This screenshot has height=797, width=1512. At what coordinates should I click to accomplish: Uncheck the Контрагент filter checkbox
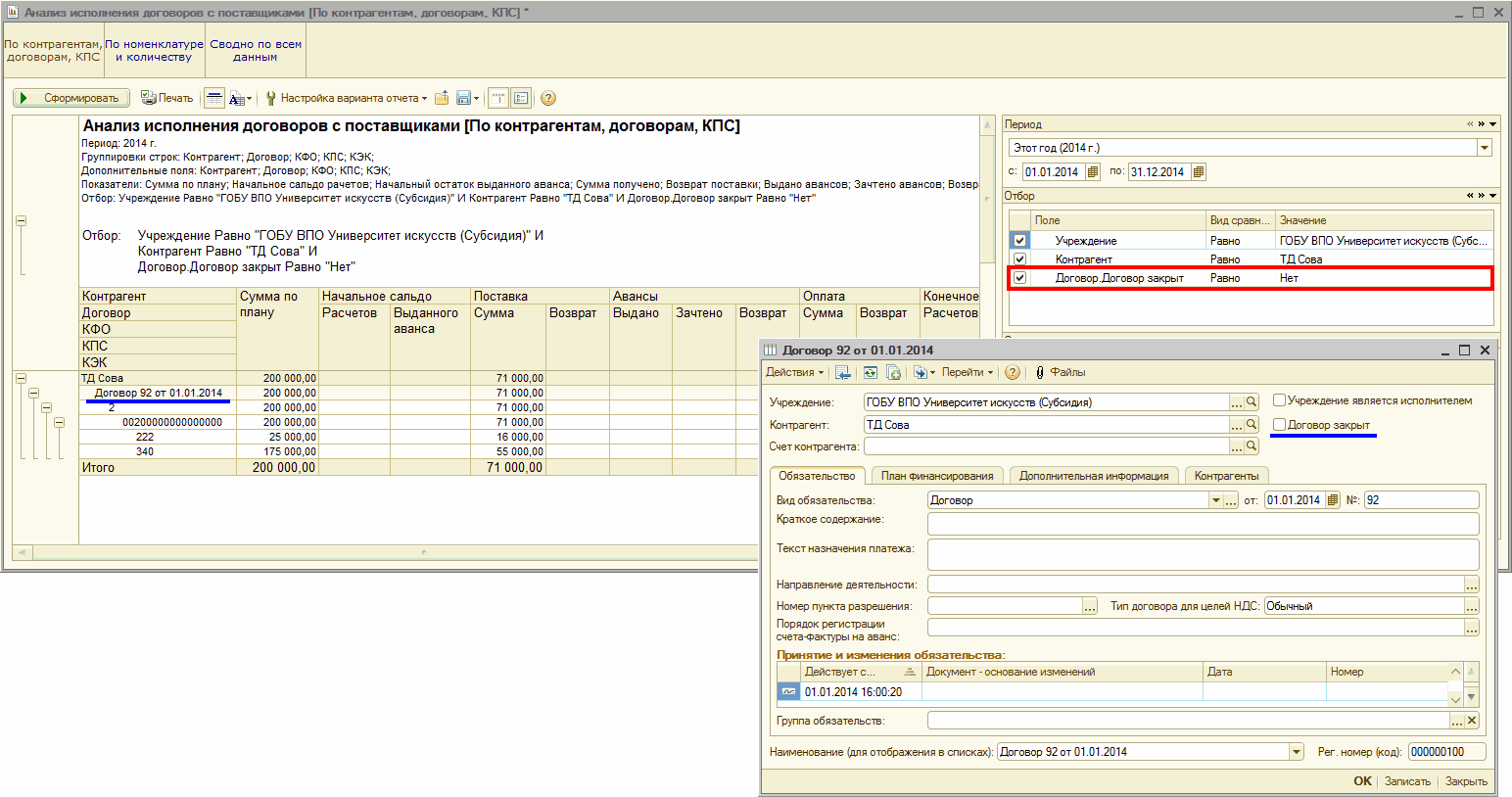point(1019,259)
